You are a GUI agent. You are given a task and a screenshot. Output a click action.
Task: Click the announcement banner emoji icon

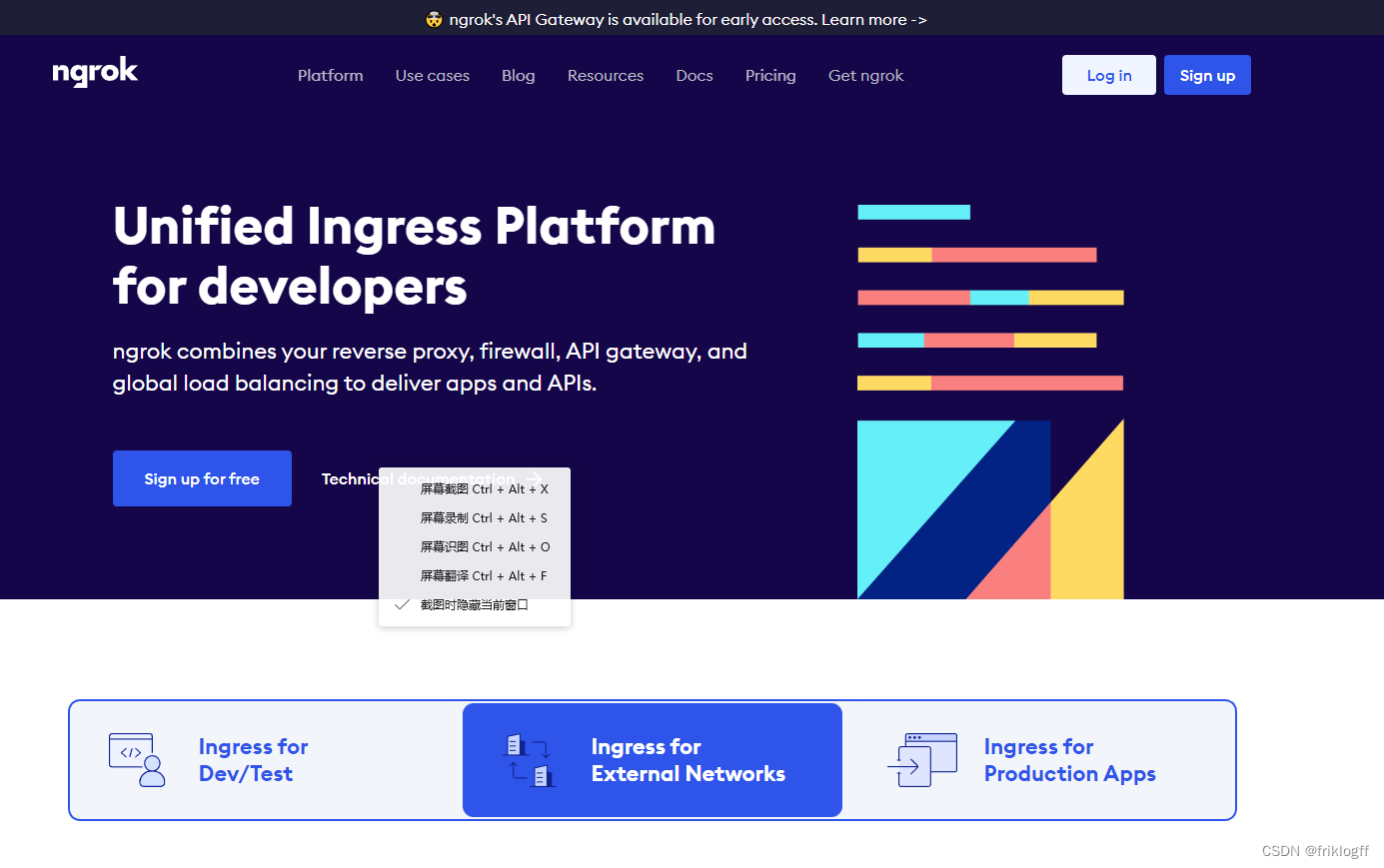(x=434, y=19)
